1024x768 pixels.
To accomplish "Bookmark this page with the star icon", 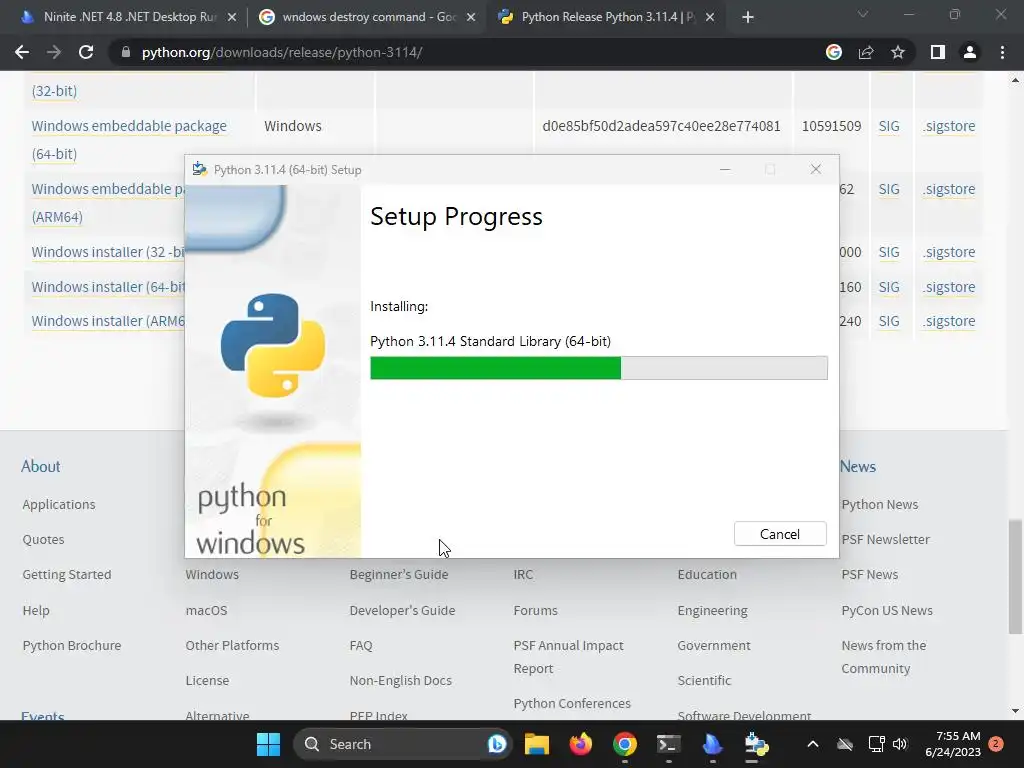I will (x=898, y=52).
